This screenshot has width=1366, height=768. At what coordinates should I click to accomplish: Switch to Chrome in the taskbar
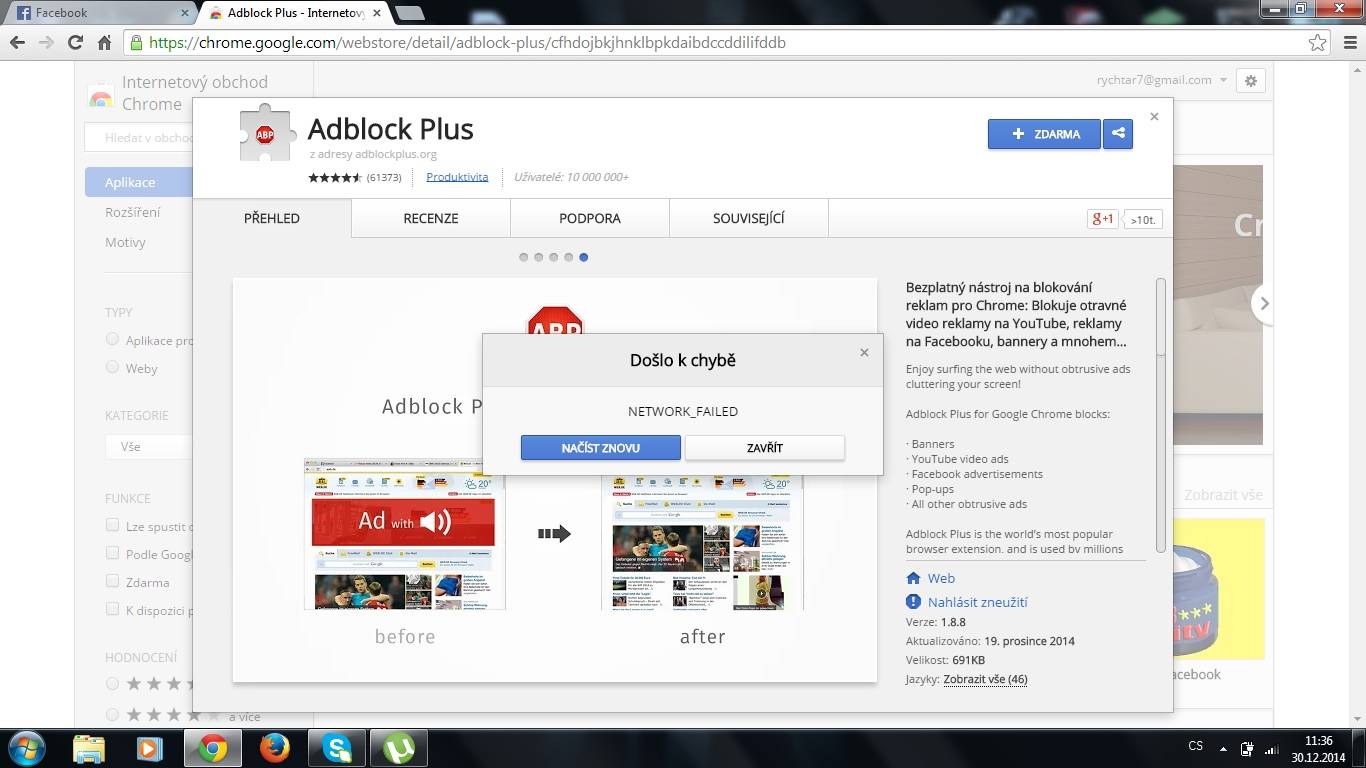point(212,748)
